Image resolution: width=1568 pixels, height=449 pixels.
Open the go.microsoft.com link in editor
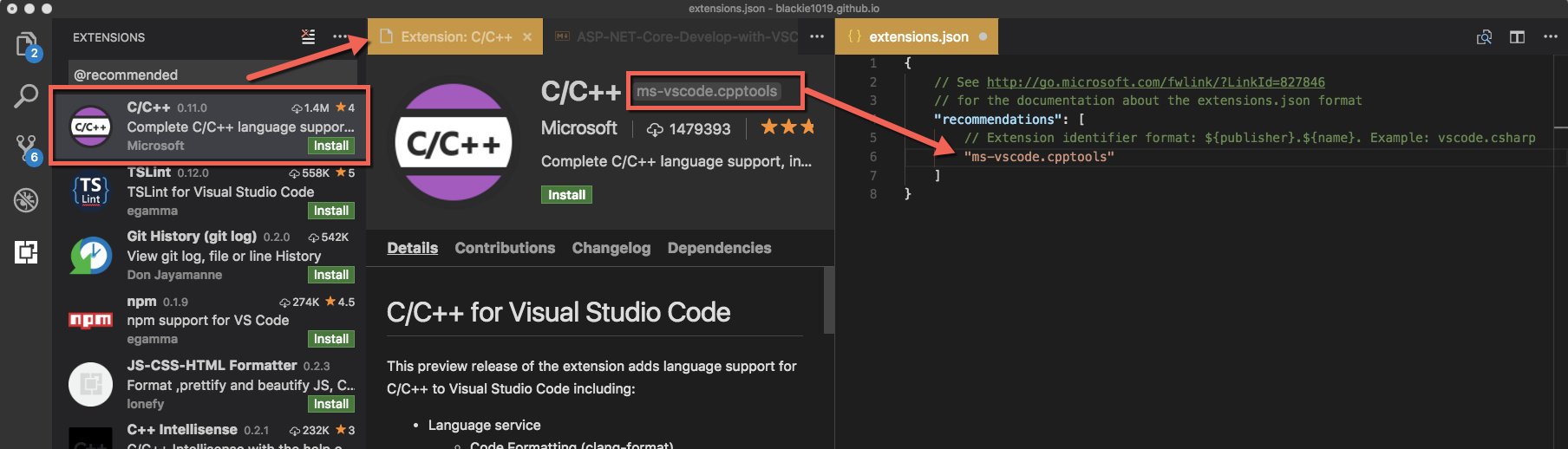click(1155, 82)
